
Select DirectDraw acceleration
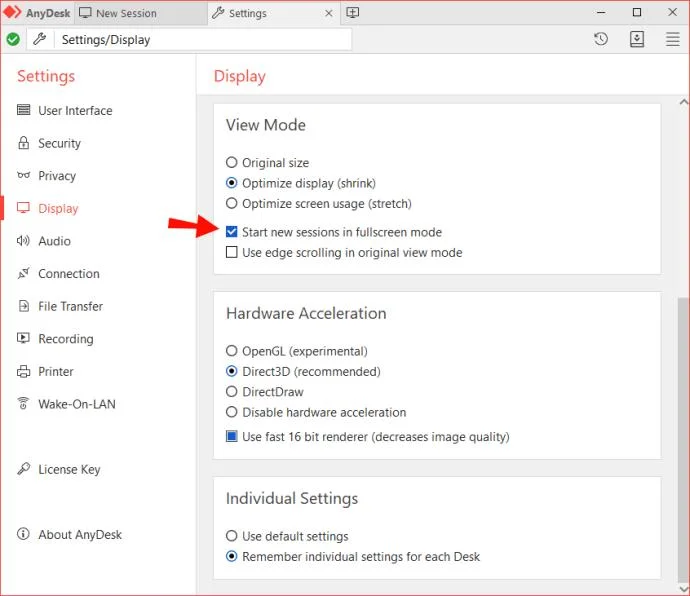[231, 391]
